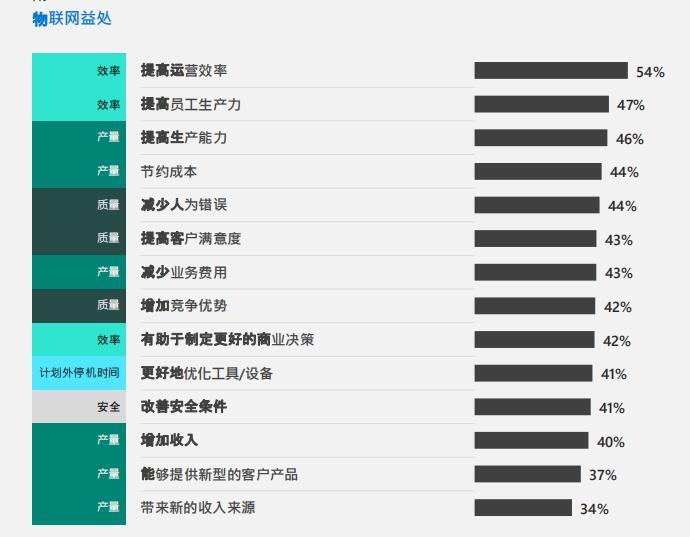This screenshot has width=690, height=537.
Task: Click the 节约成本 text label
Action: point(169,171)
